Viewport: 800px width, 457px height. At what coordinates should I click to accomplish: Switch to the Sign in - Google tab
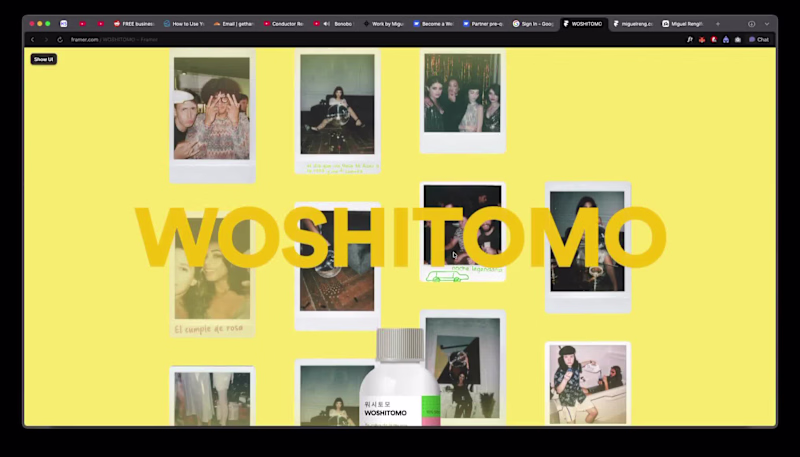pyautogui.click(x=533, y=23)
